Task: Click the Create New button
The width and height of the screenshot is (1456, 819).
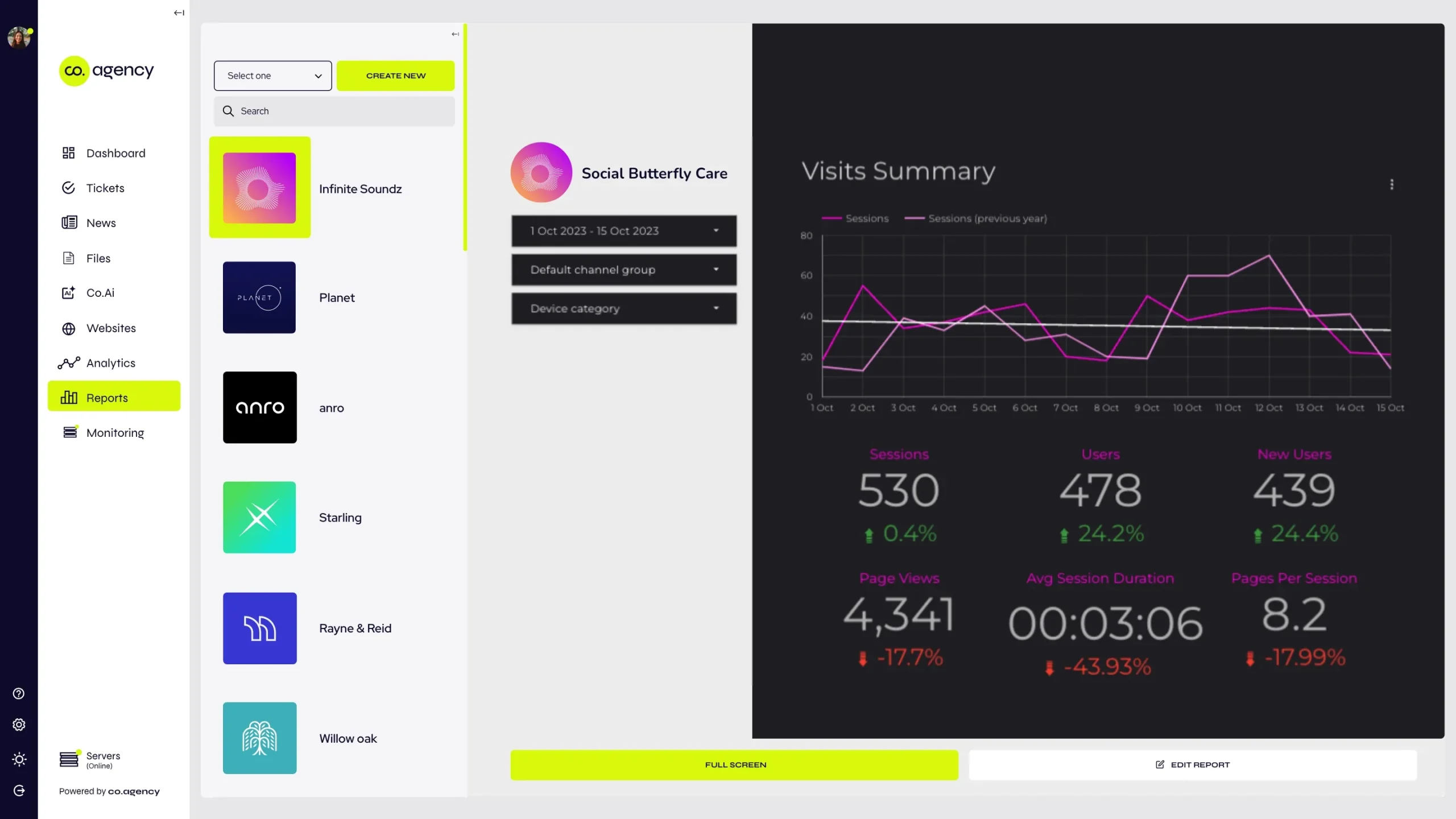Action: 395,75
